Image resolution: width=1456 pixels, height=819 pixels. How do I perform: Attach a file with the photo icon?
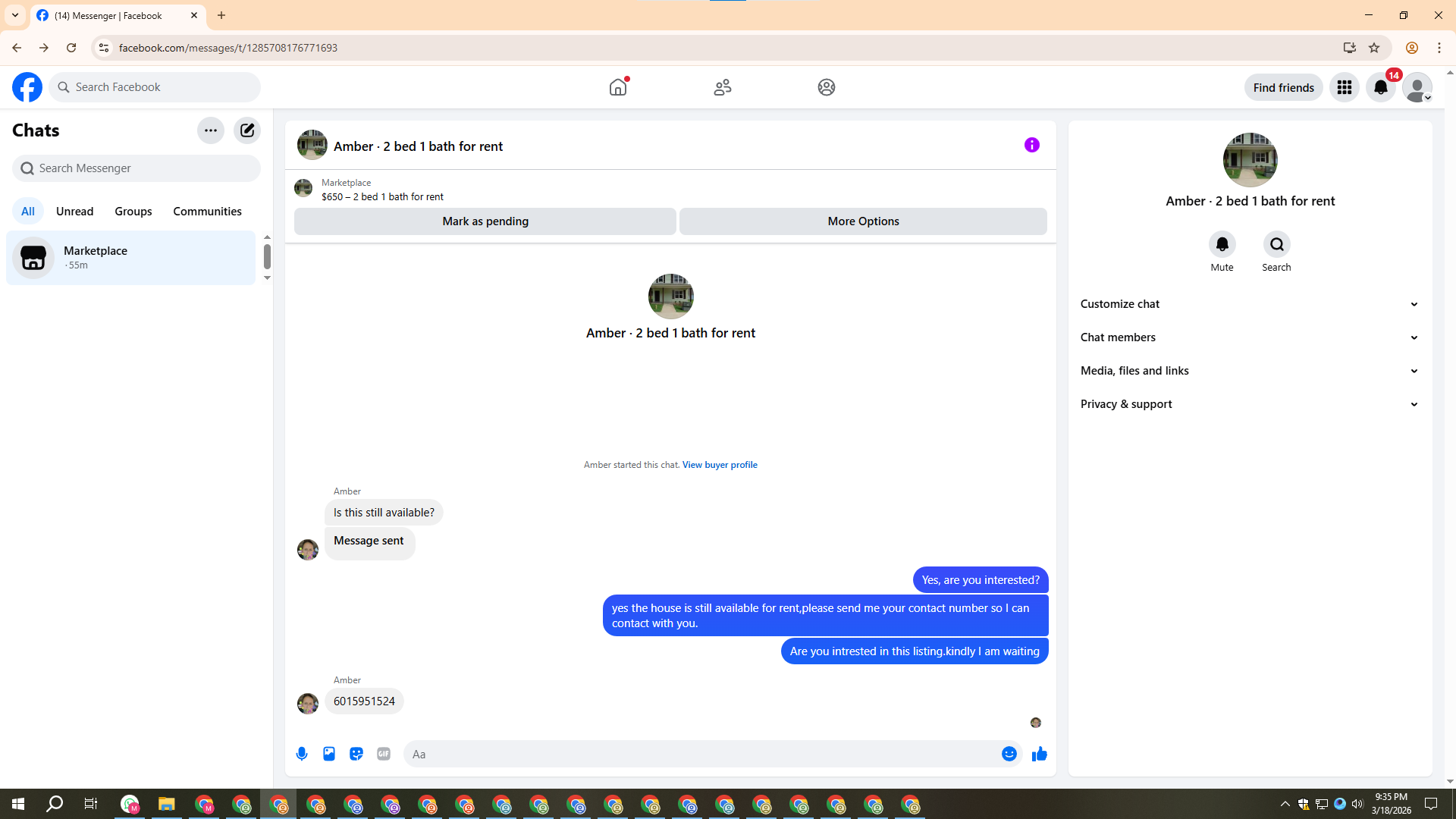click(329, 754)
